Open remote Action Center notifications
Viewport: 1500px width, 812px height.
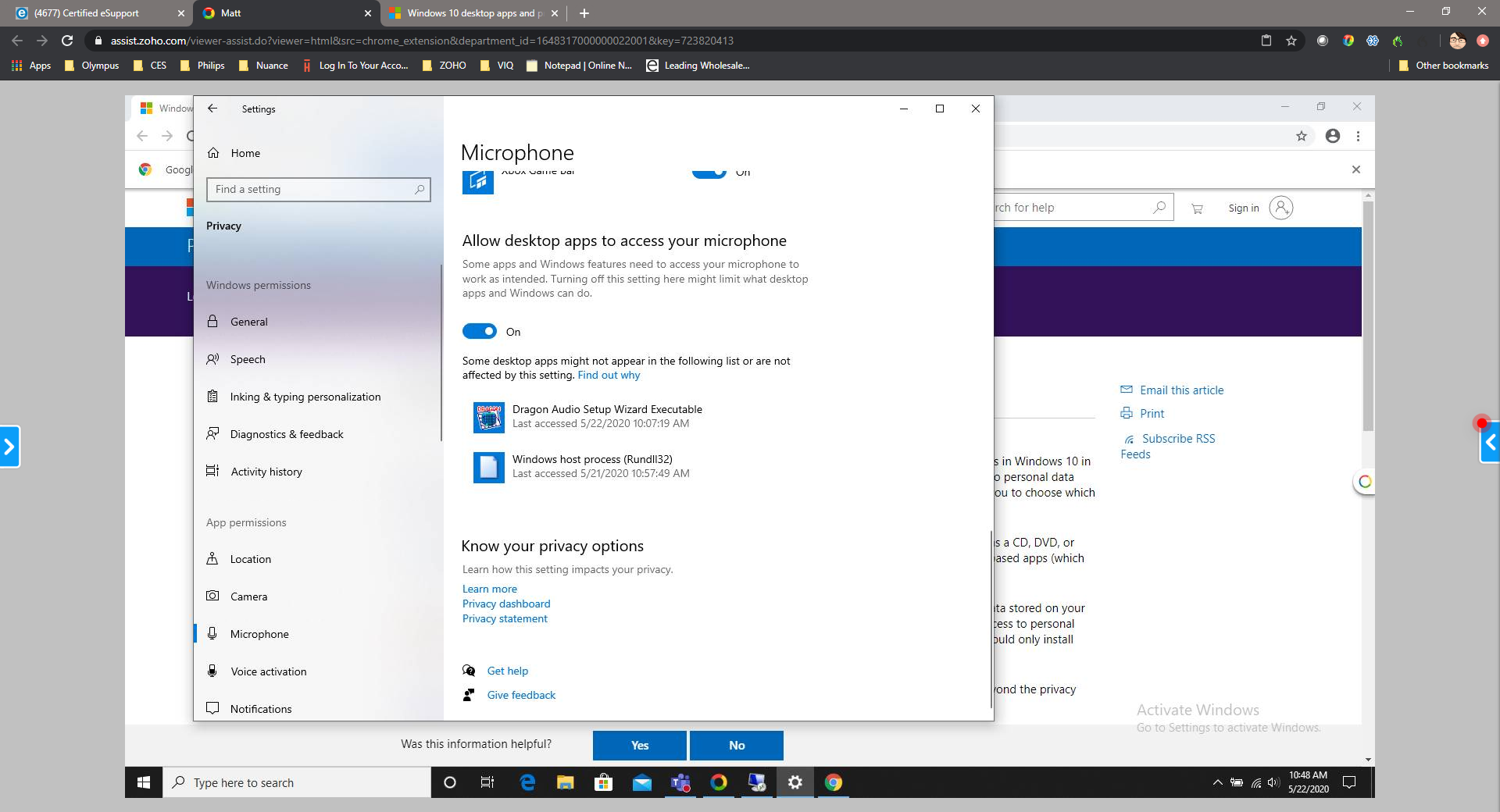point(1349,782)
